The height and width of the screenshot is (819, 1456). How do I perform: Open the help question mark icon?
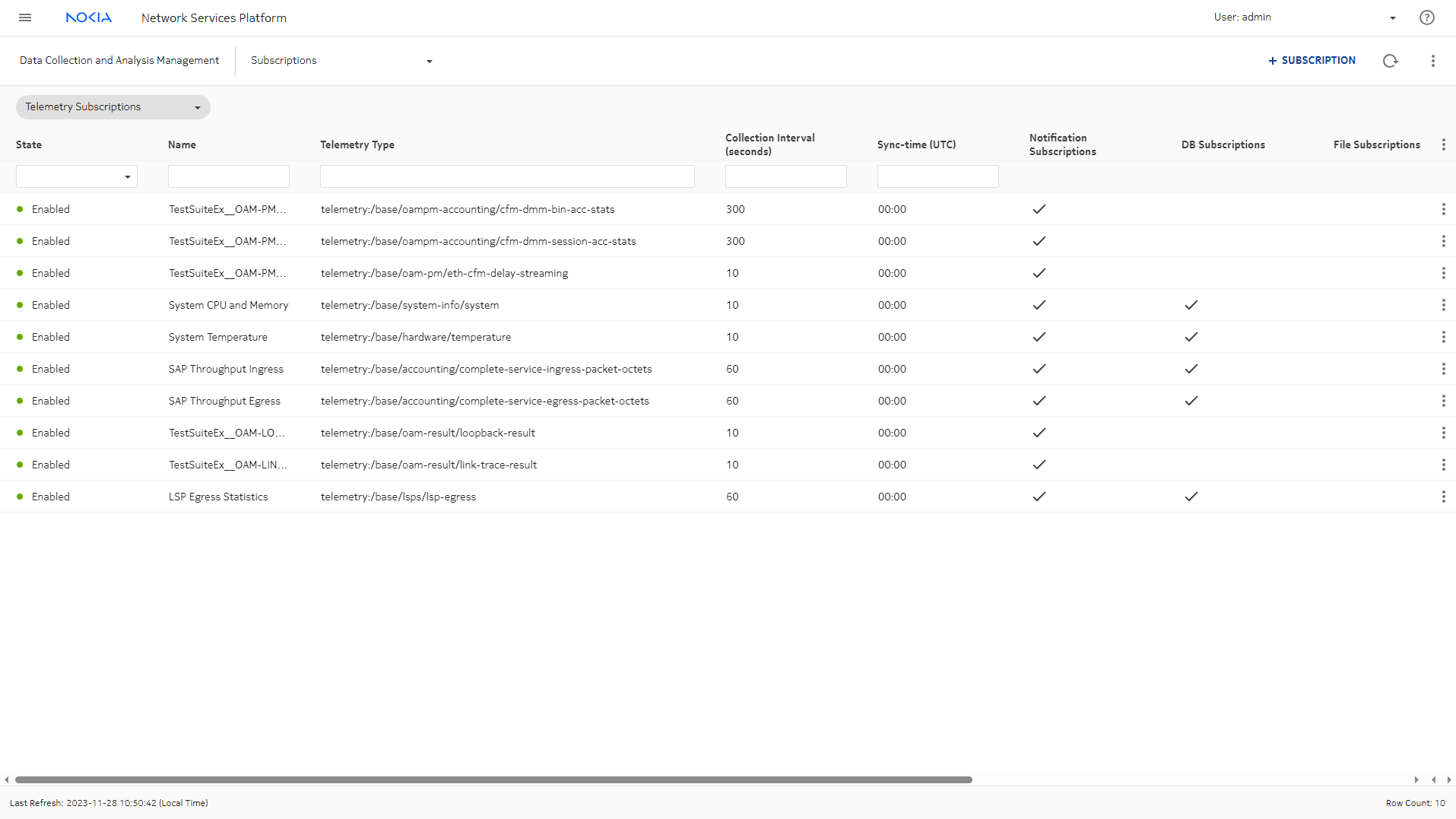point(1426,17)
